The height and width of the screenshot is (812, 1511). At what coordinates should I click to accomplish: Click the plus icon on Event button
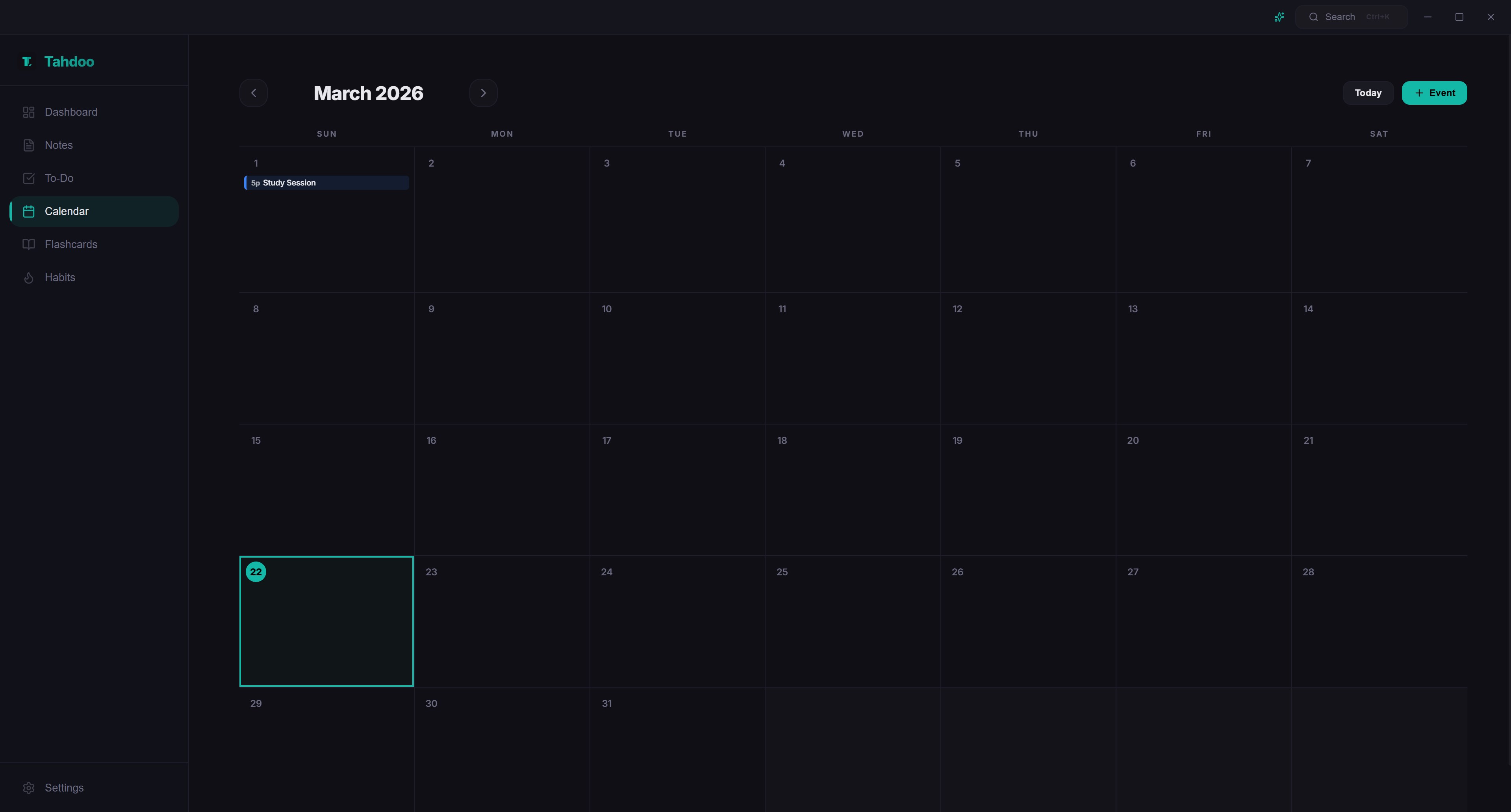(x=1419, y=93)
